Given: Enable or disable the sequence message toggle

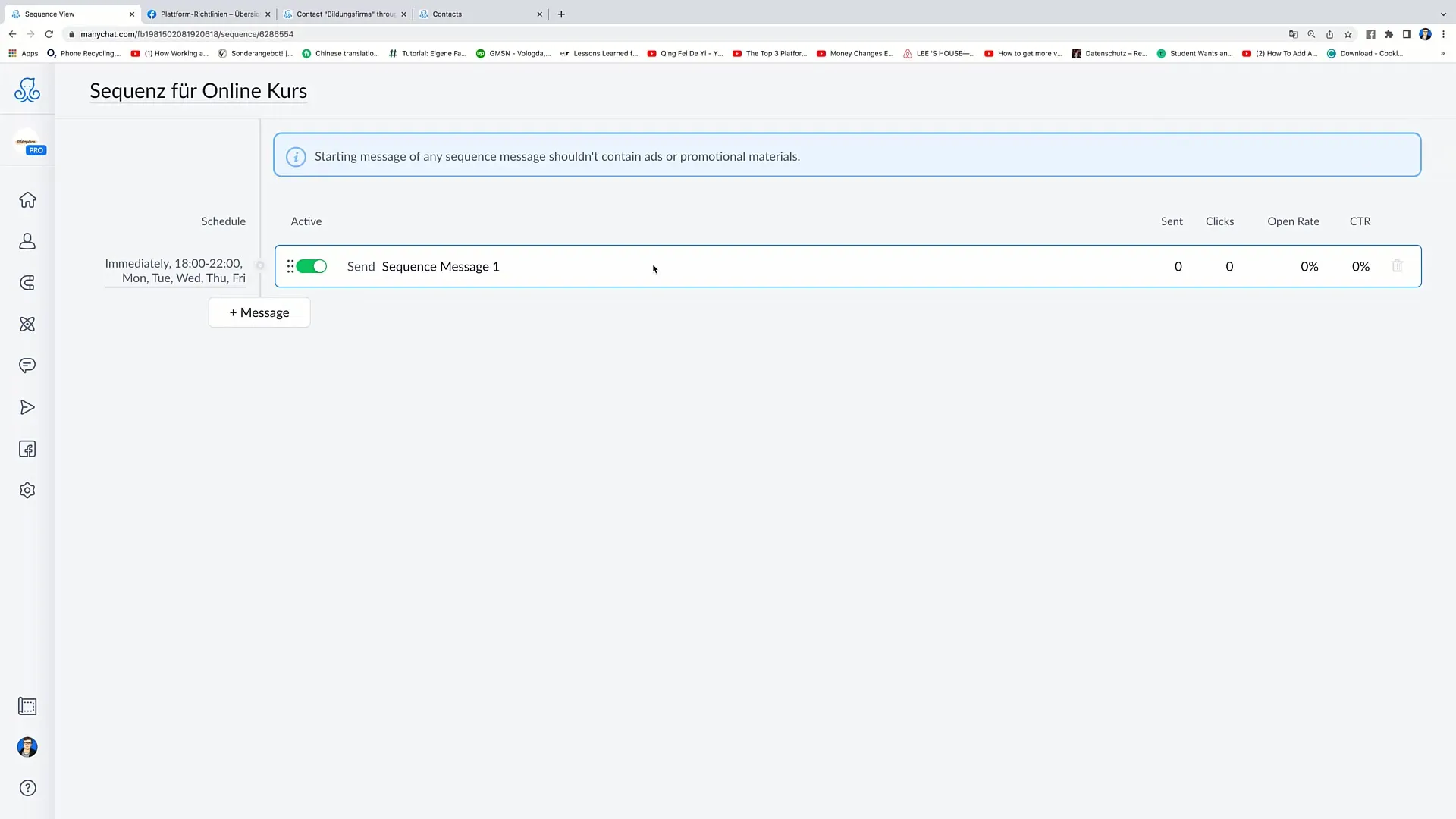Looking at the screenshot, I should point(312,266).
